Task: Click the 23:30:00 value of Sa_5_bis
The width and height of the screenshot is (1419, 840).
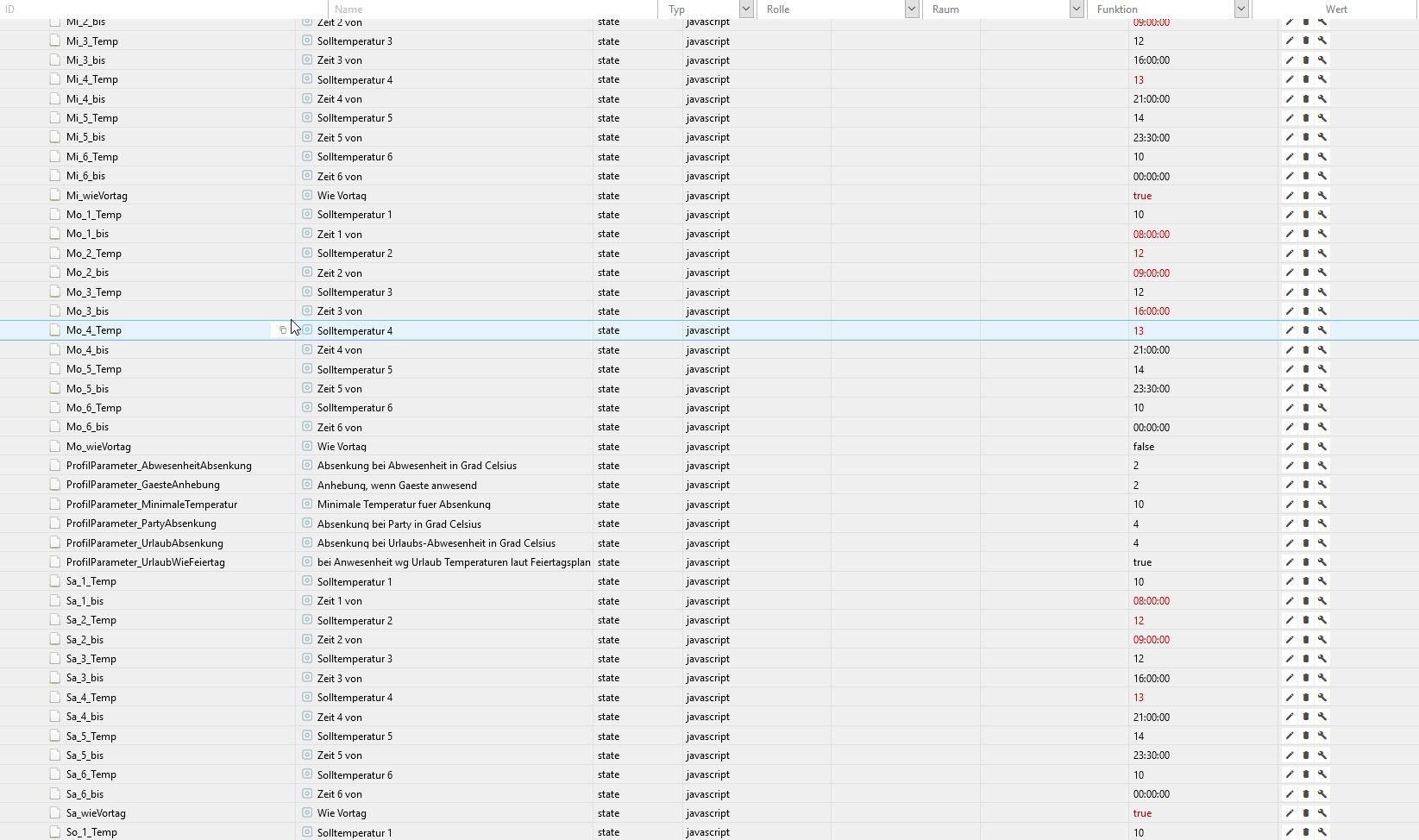Action: 1152,755
